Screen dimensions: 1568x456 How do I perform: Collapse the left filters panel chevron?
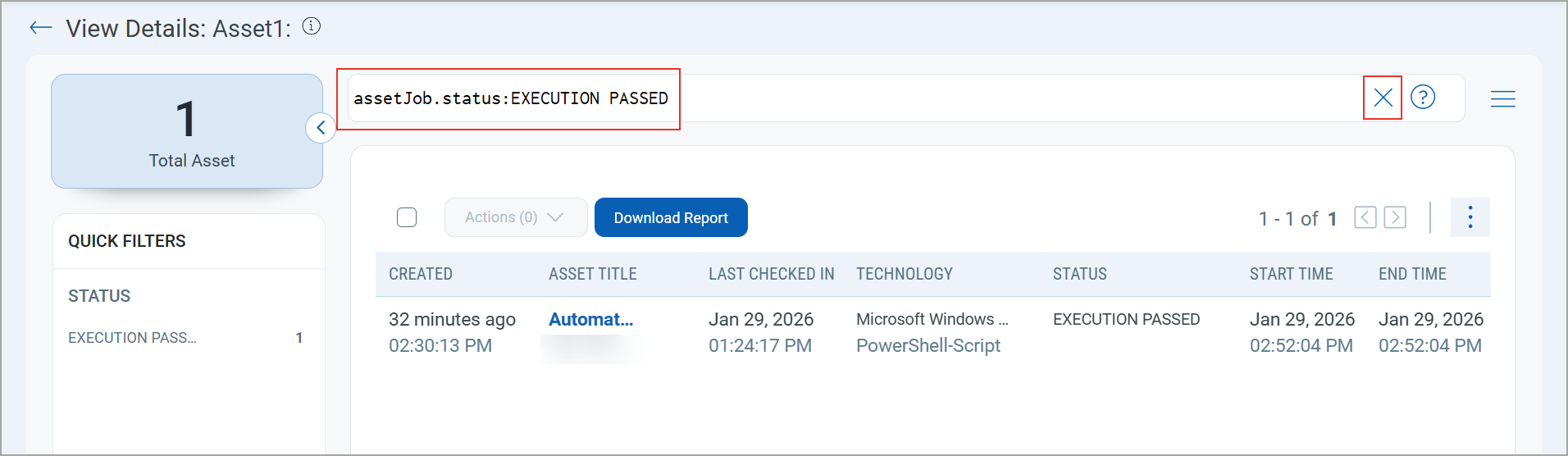[321, 128]
